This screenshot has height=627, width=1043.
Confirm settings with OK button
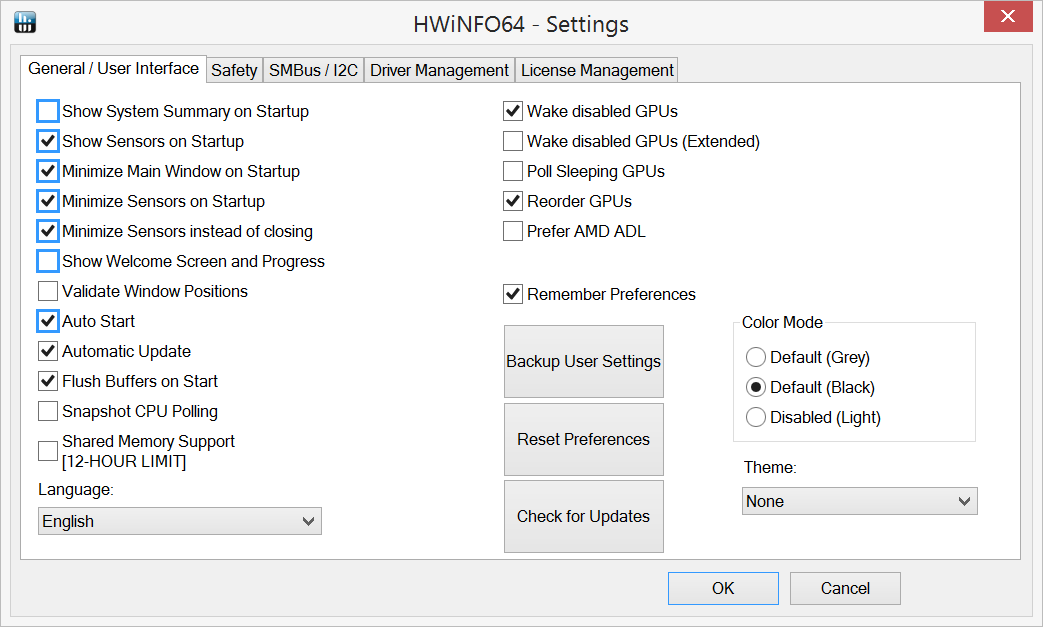pyautogui.click(x=723, y=588)
